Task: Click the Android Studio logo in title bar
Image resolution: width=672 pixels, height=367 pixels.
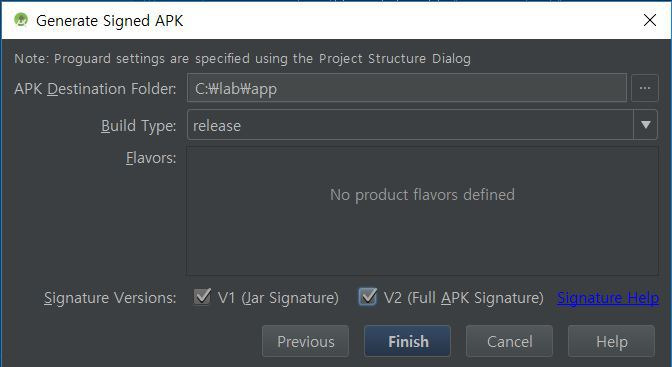Action: pos(21,20)
